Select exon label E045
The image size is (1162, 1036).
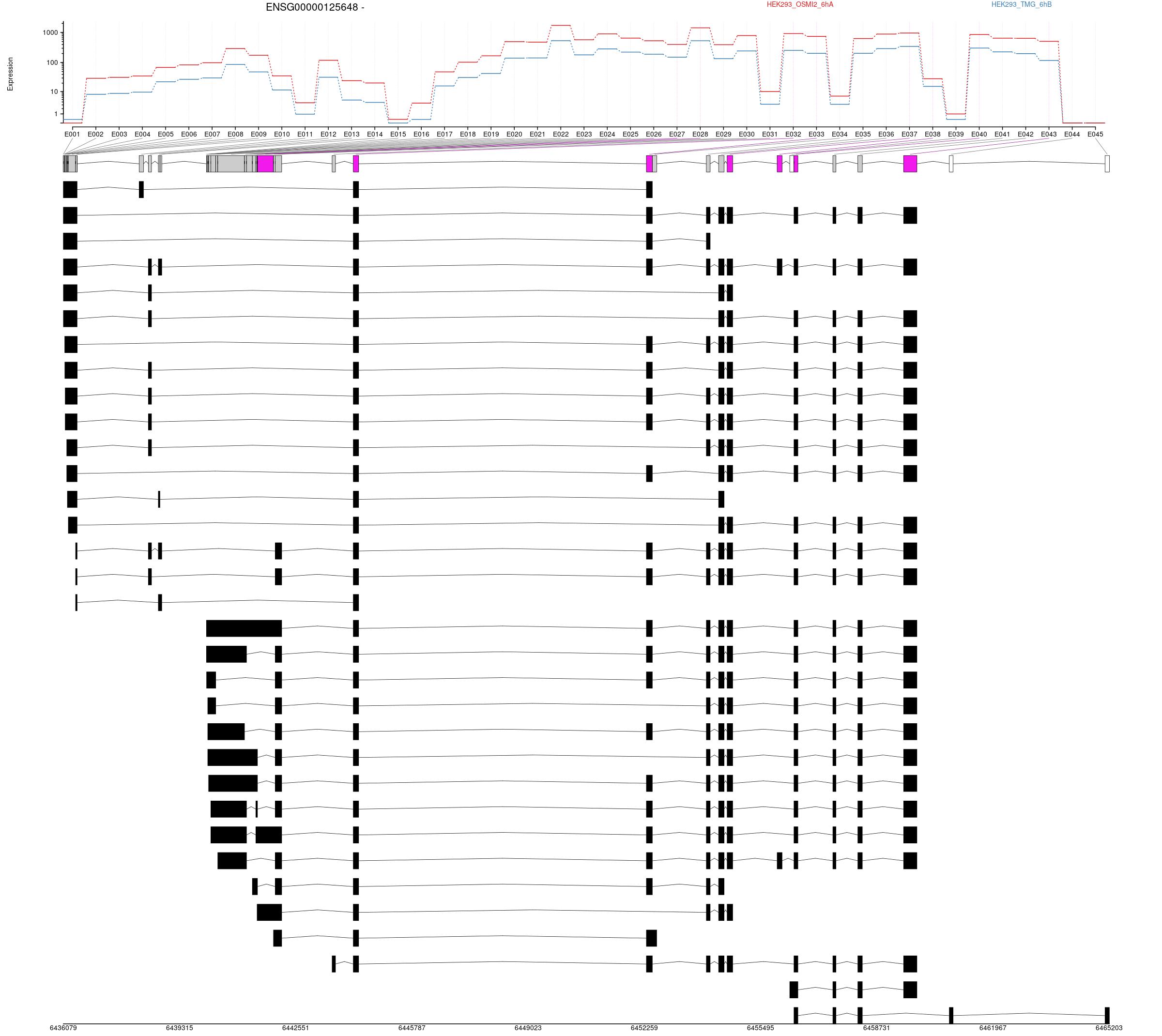(1095, 134)
